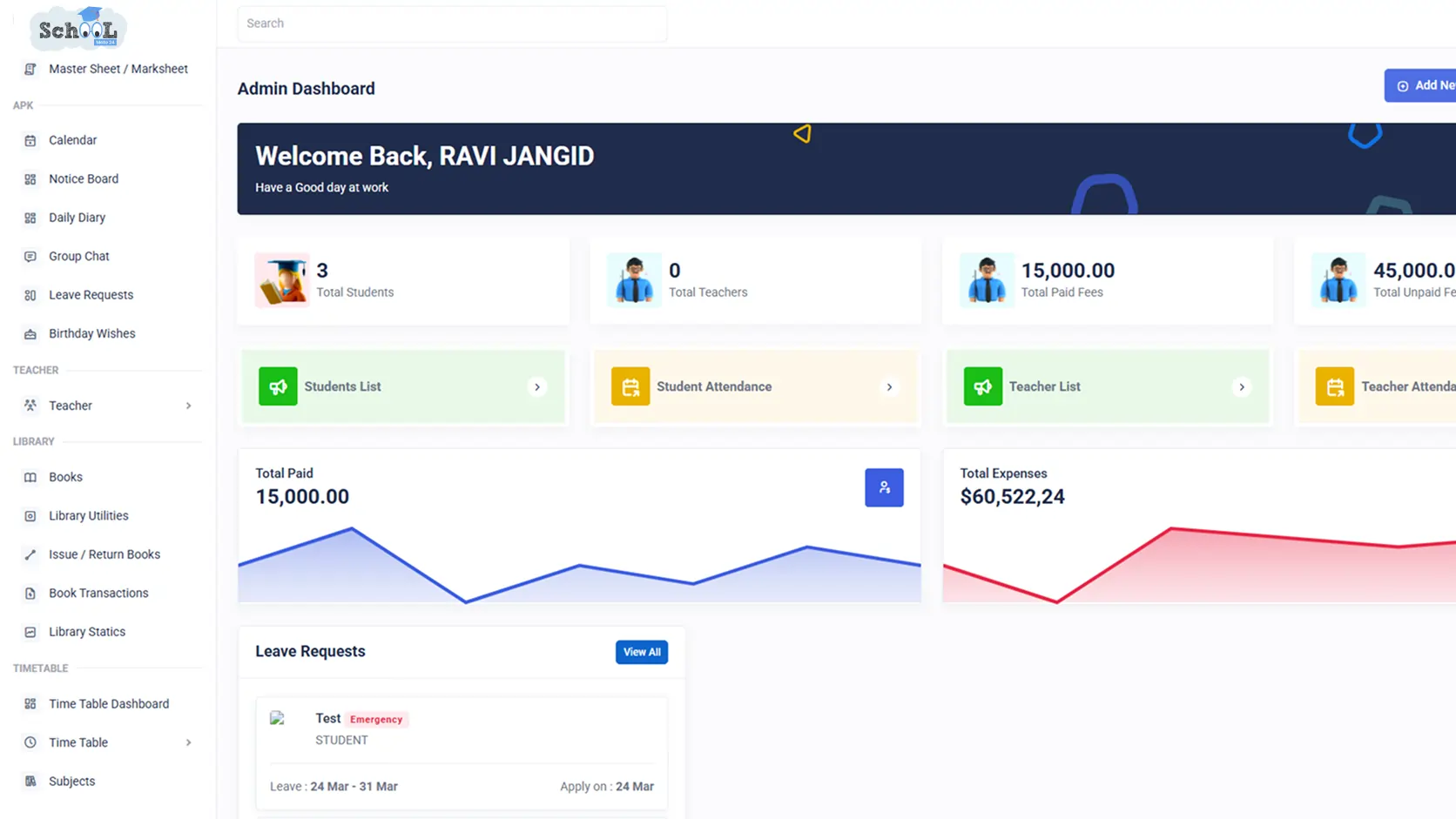Click the Emergency tag on Test request
The height and width of the screenshot is (819, 1456).
tap(376, 720)
